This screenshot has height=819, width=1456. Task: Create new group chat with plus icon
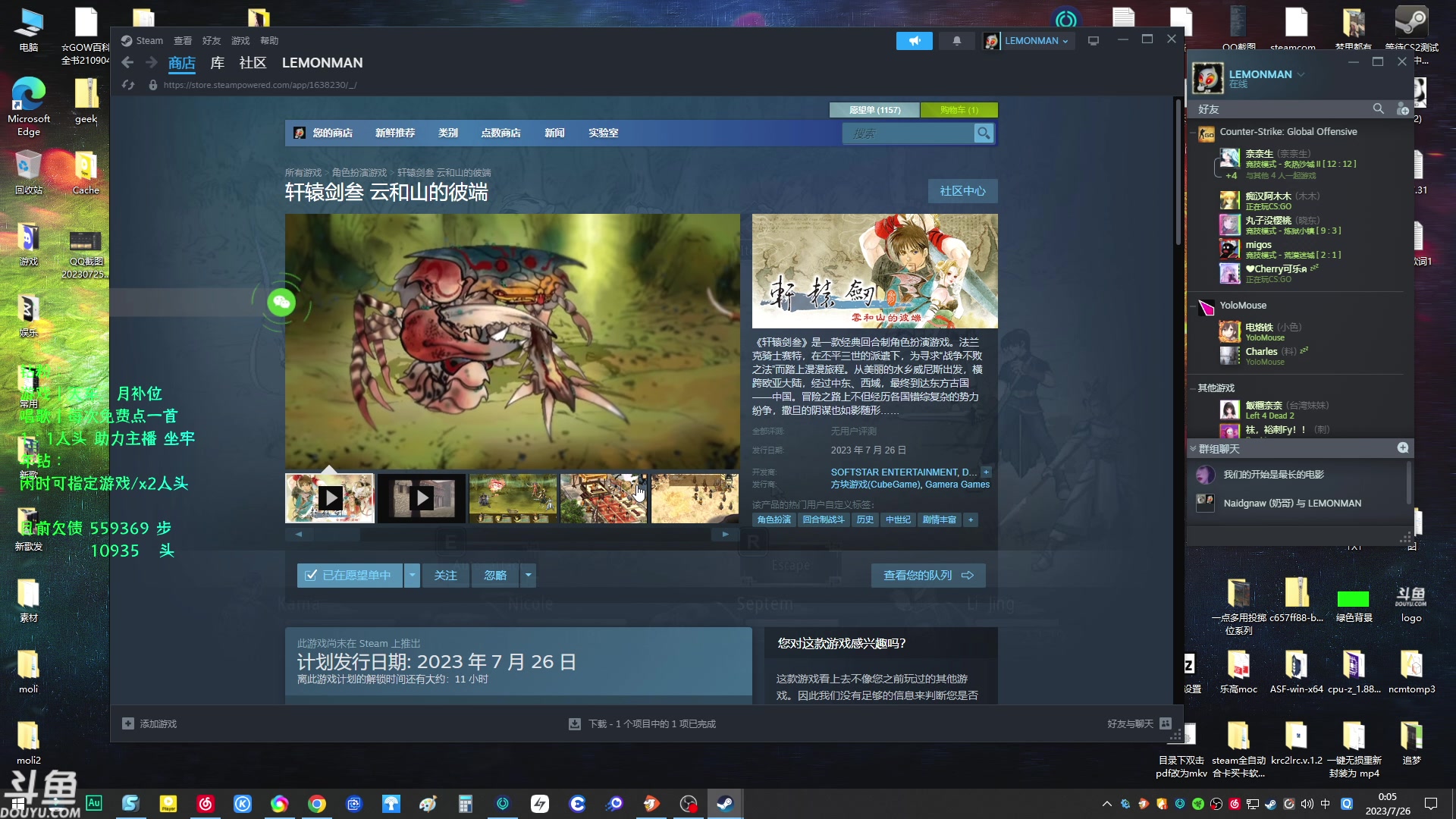[1403, 448]
